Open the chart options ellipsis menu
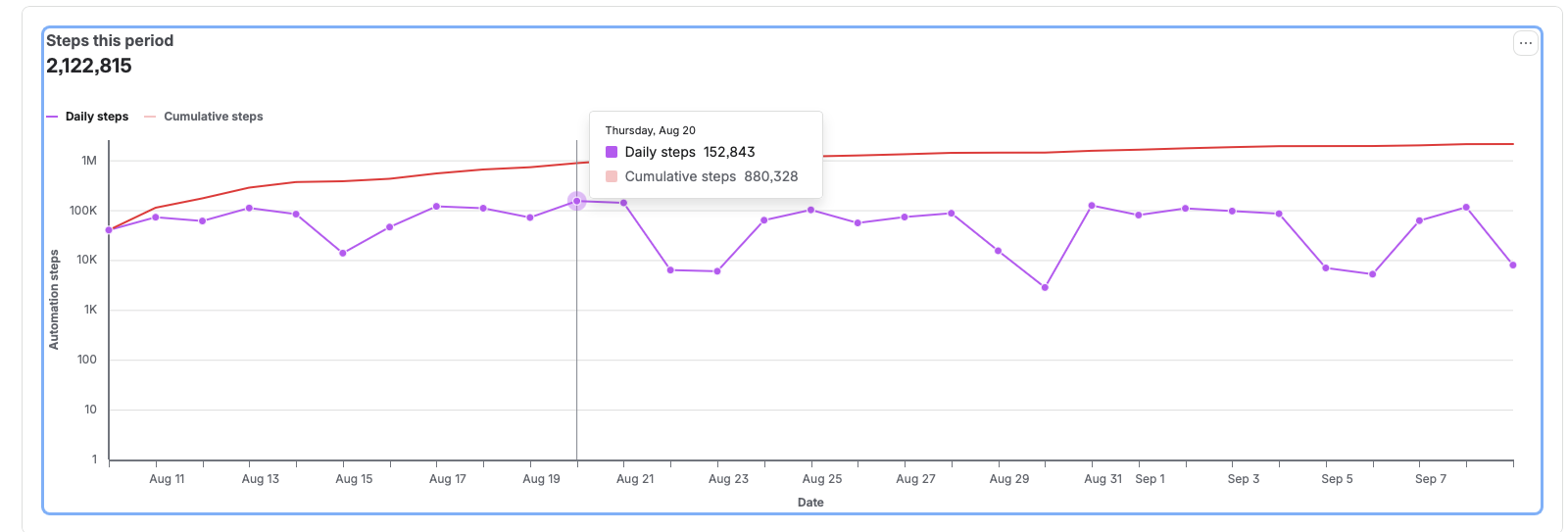 point(1526,43)
